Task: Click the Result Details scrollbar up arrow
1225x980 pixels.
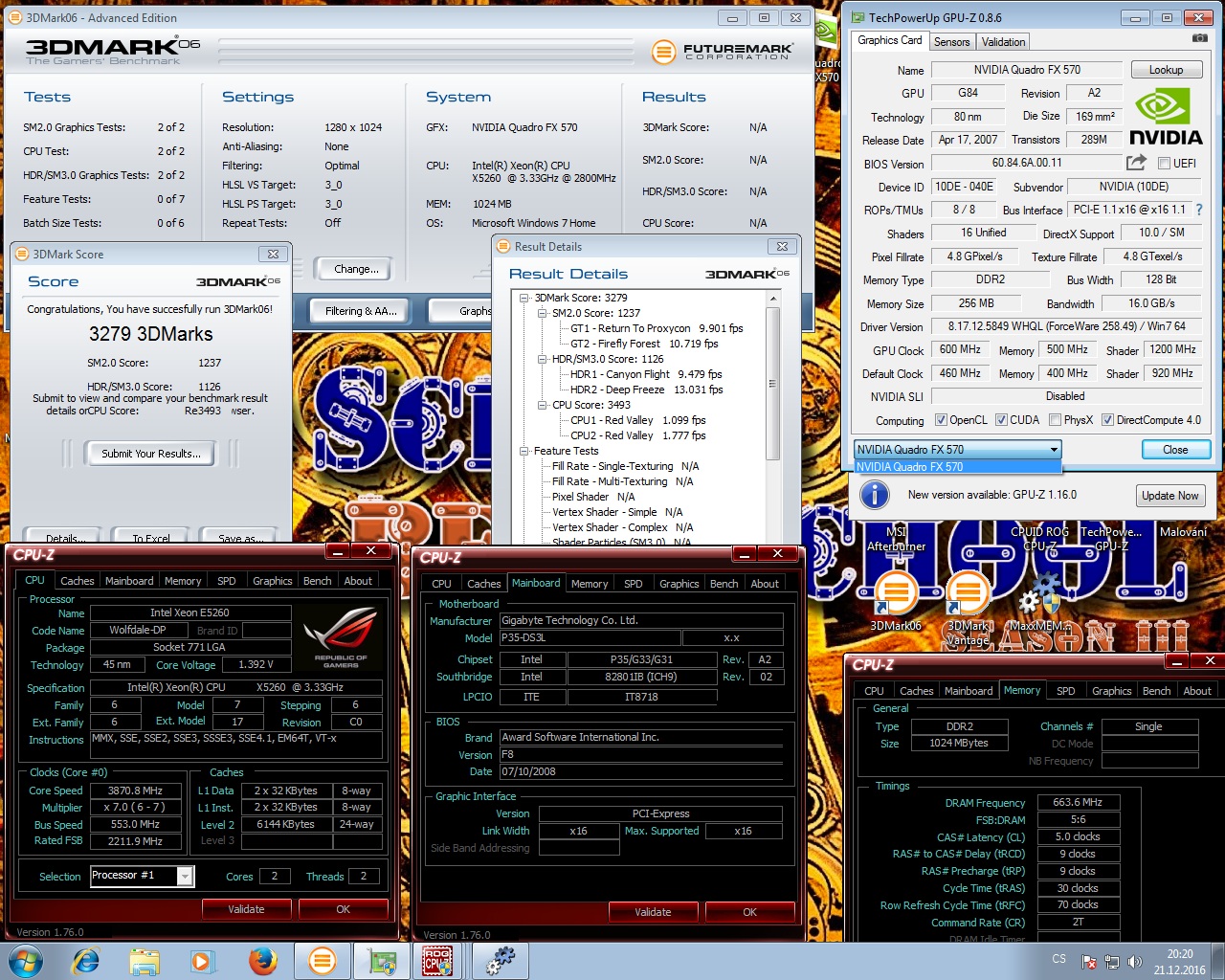Action: 773,300
